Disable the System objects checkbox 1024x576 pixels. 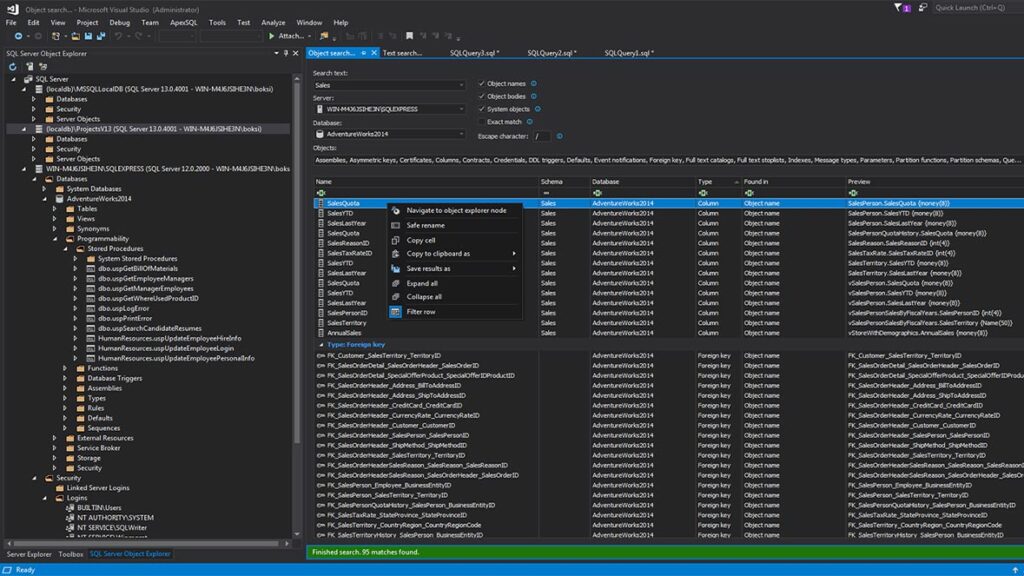[x=481, y=108]
